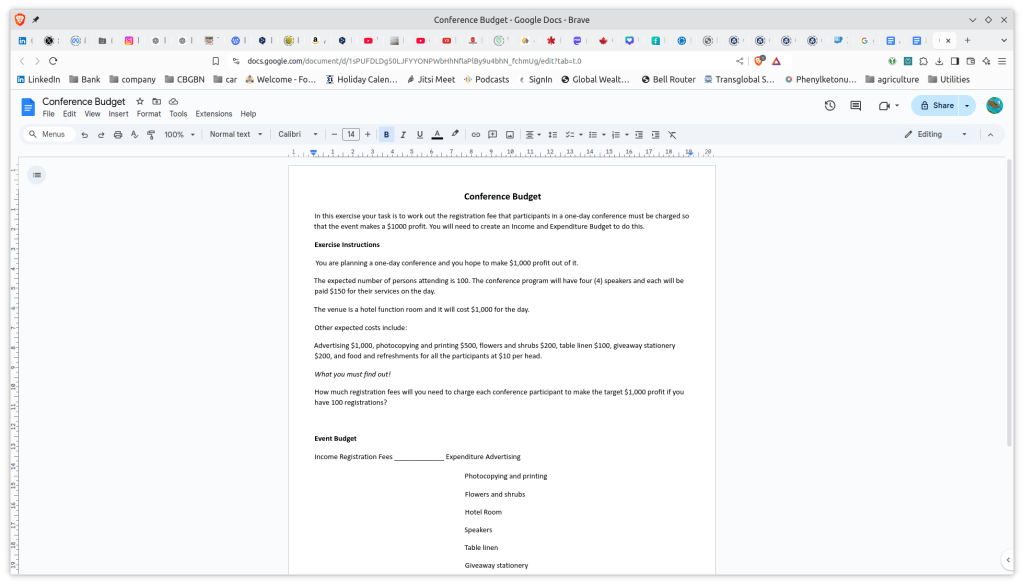Click the insert link icon
1024x585 pixels.
coord(476,134)
